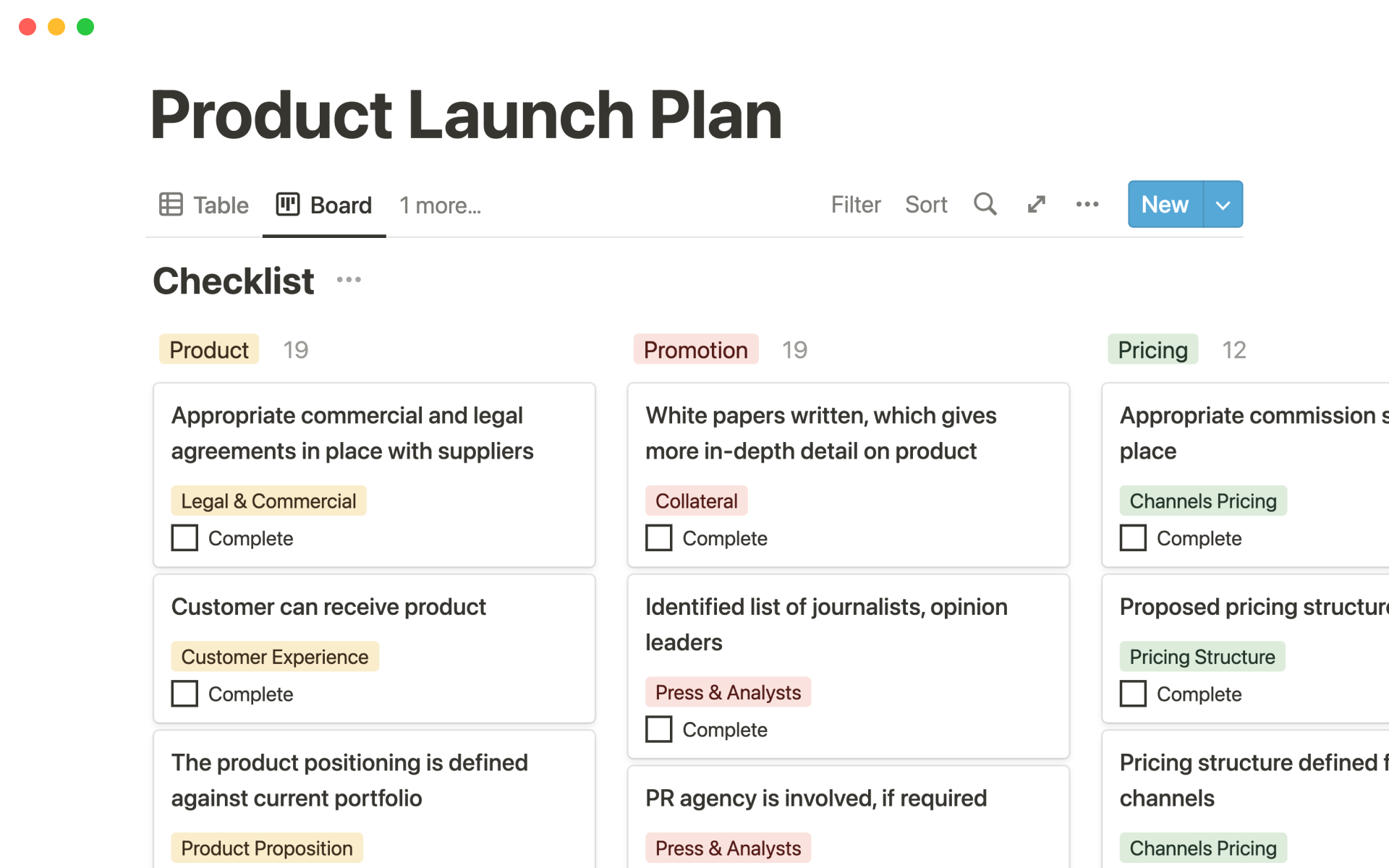Click the fullscreen expand icon
Image resolution: width=1389 pixels, height=868 pixels.
(x=1036, y=205)
